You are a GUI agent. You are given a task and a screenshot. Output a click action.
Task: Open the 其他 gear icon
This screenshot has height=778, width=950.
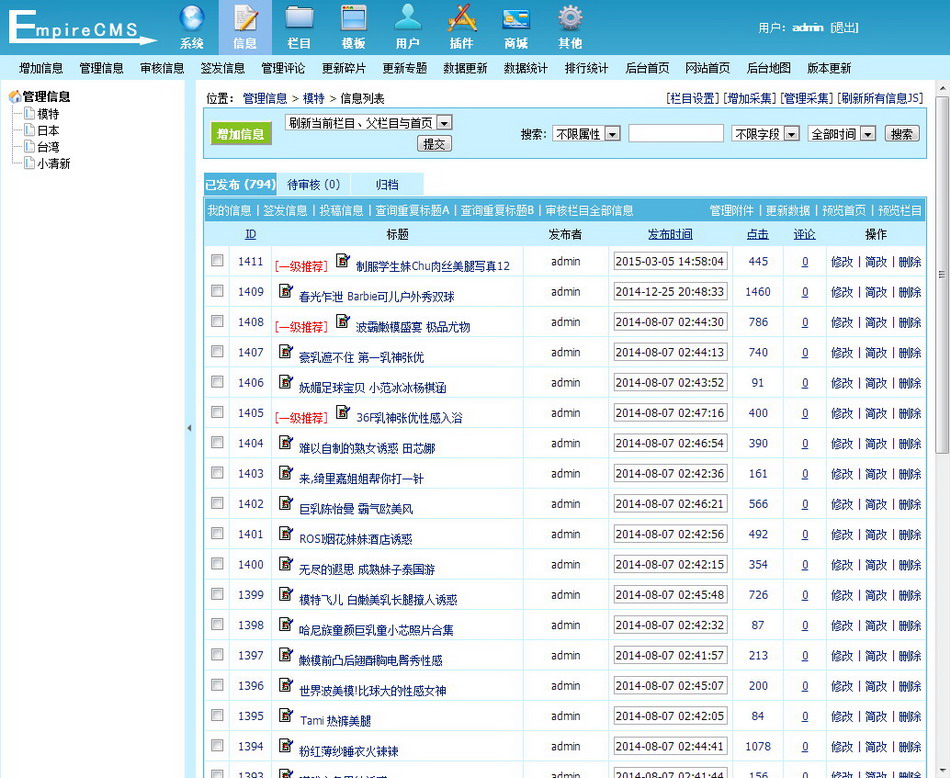tap(570, 19)
